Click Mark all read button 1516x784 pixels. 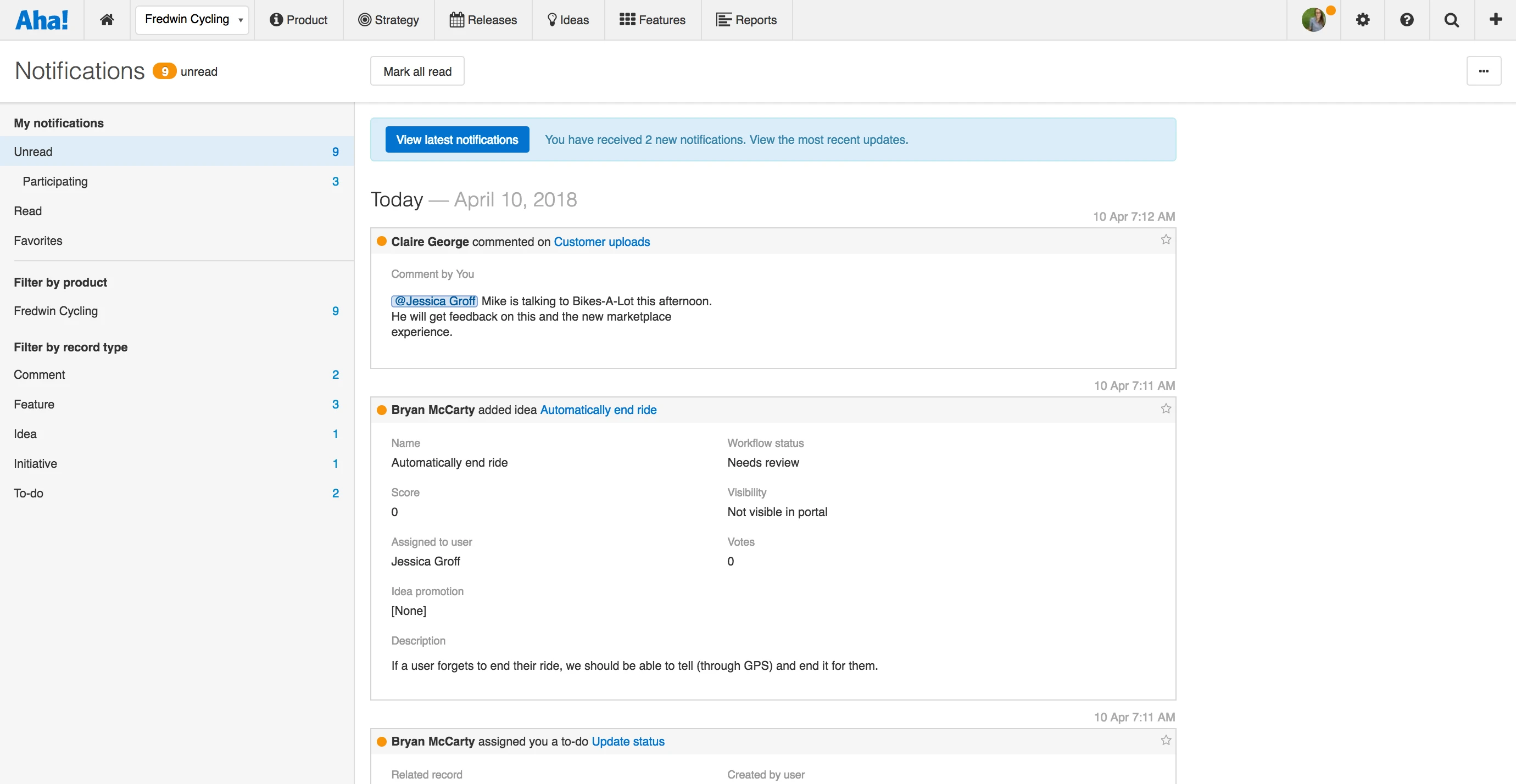pos(417,71)
